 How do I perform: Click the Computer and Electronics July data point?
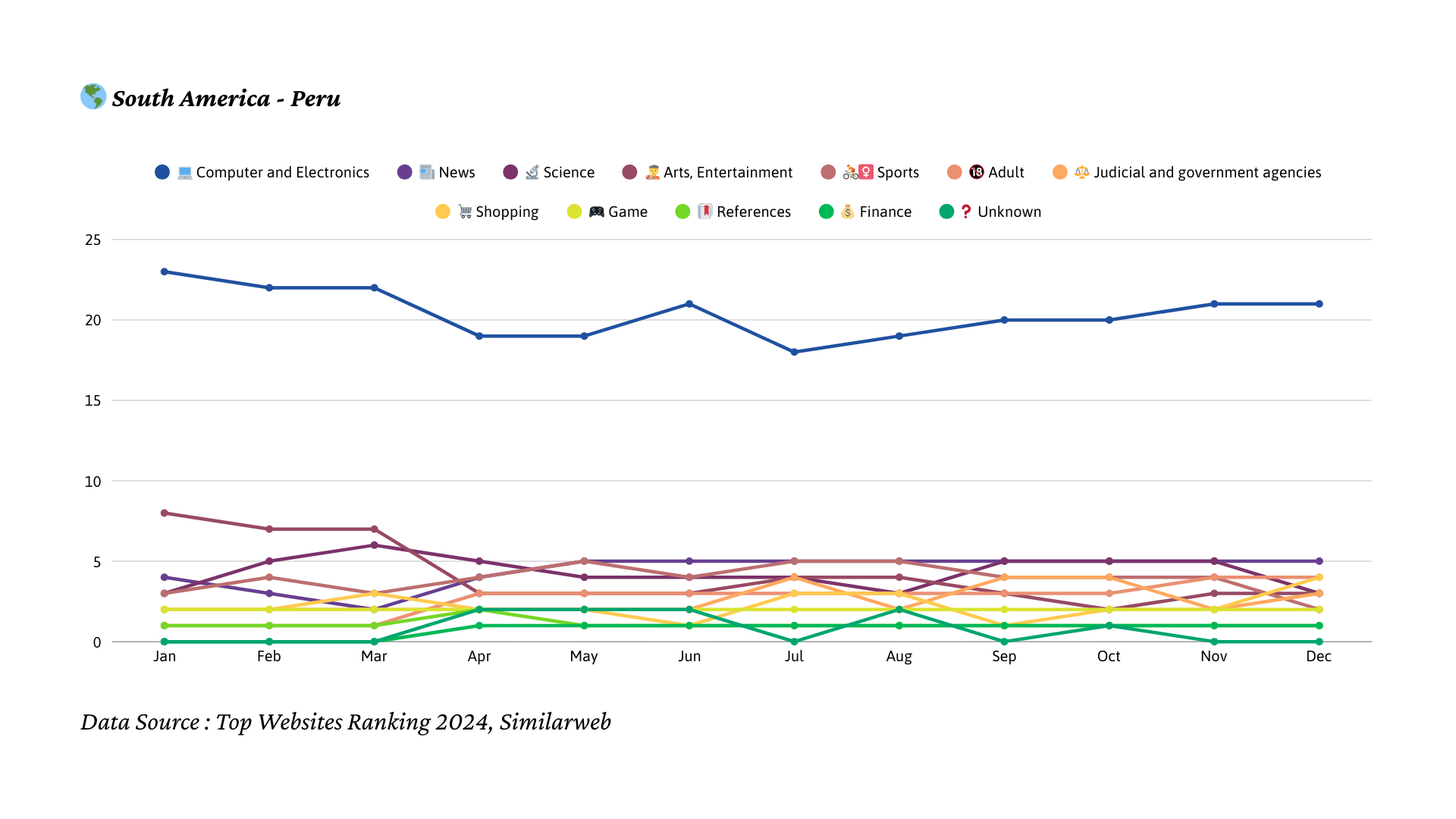tap(794, 353)
